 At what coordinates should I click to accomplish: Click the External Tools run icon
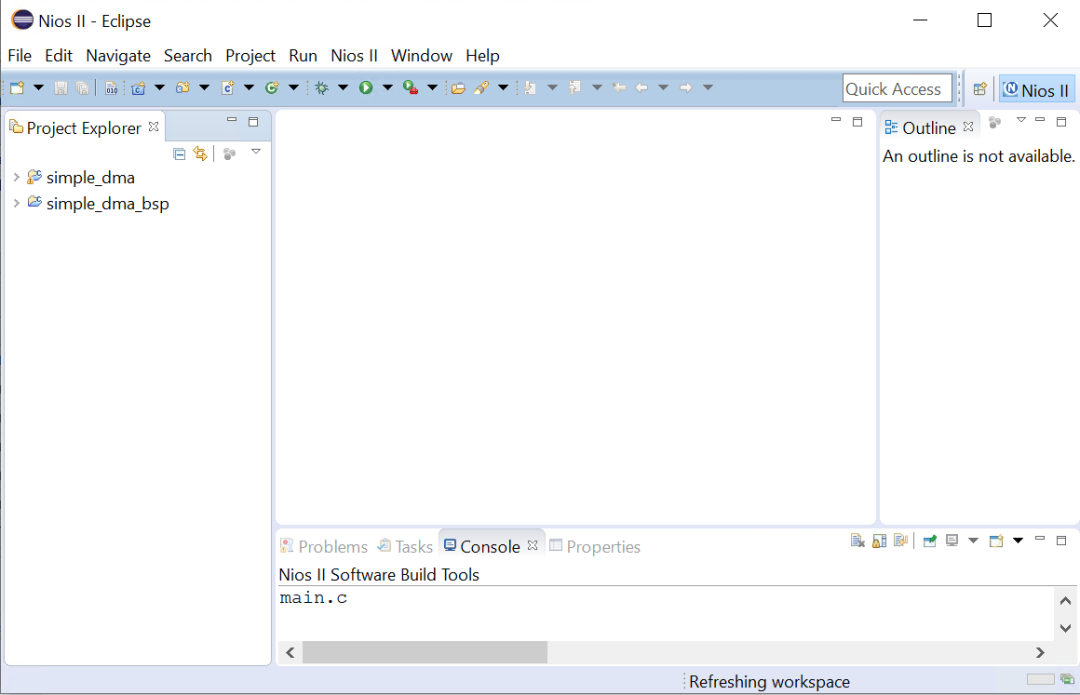pos(411,87)
